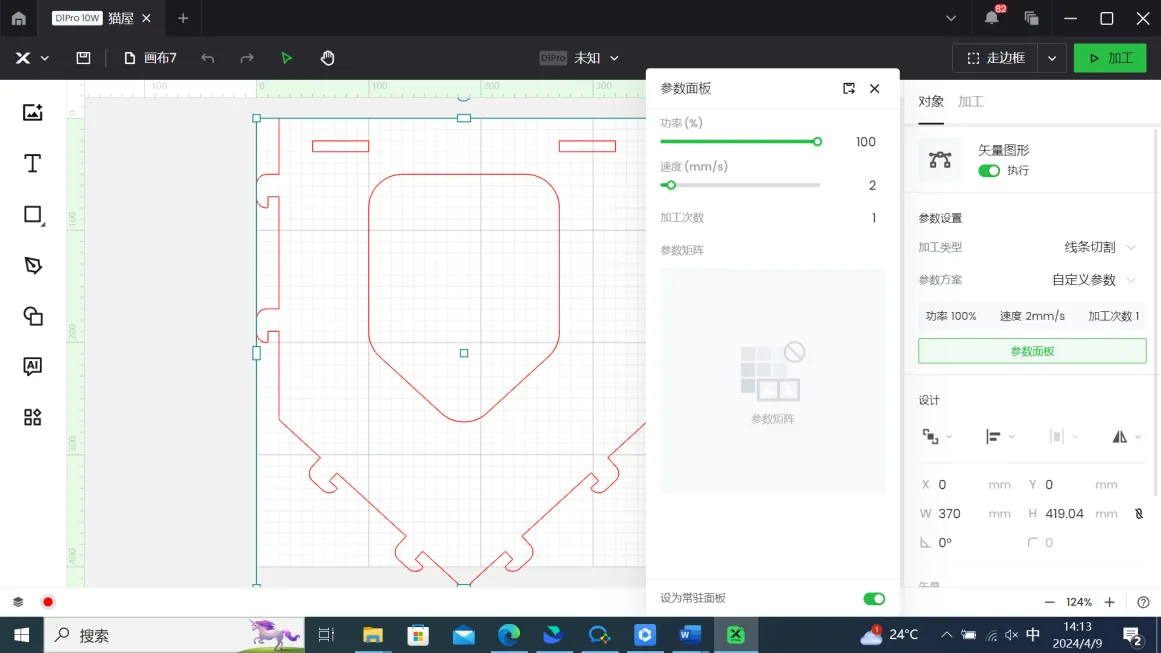Choose the pen vector drawing tool

click(33, 265)
